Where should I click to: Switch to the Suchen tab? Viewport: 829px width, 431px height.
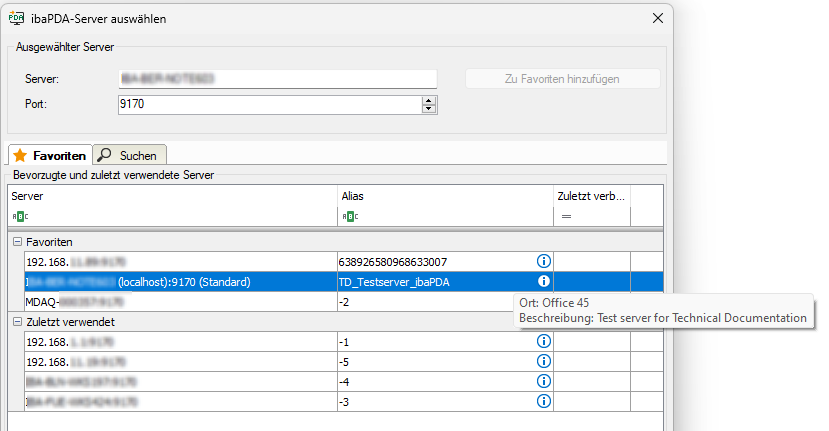(x=129, y=156)
